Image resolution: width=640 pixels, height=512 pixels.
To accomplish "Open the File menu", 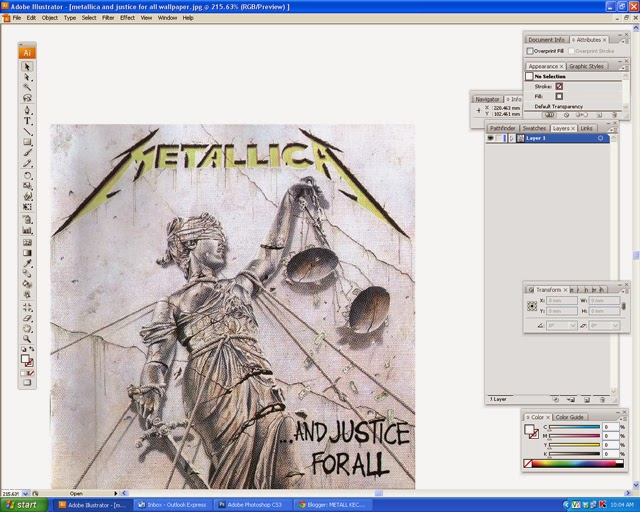I will click(17, 18).
